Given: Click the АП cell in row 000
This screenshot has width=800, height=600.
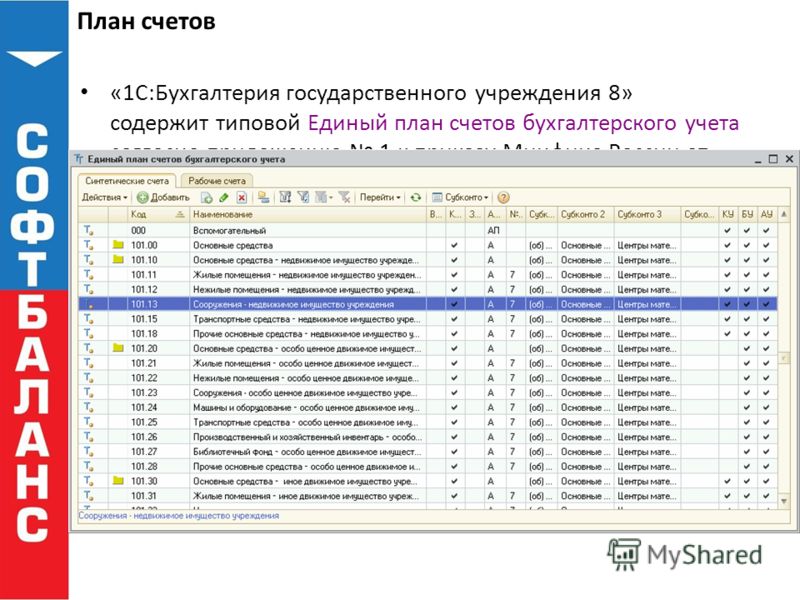Looking at the screenshot, I should [493, 231].
